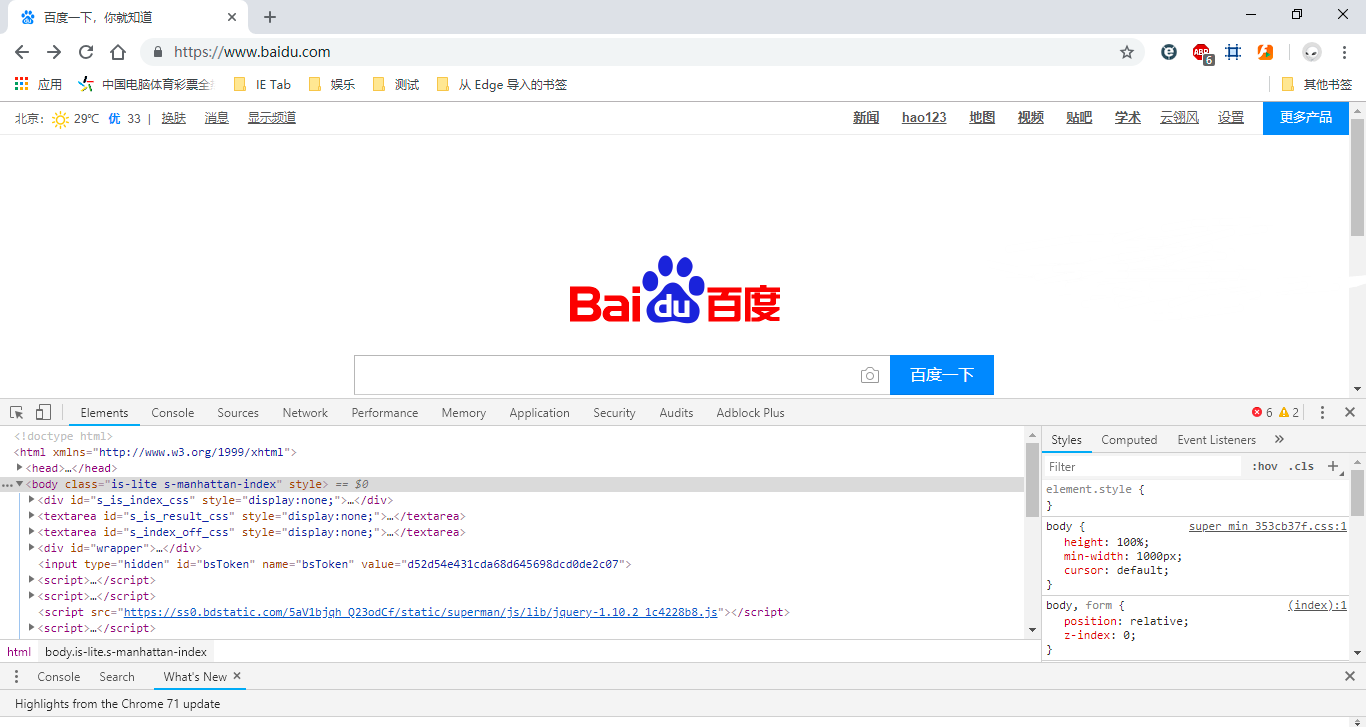This screenshot has width=1366, height=727.
Task: Open the Performance tab
Action: click(x=385, y=412)
